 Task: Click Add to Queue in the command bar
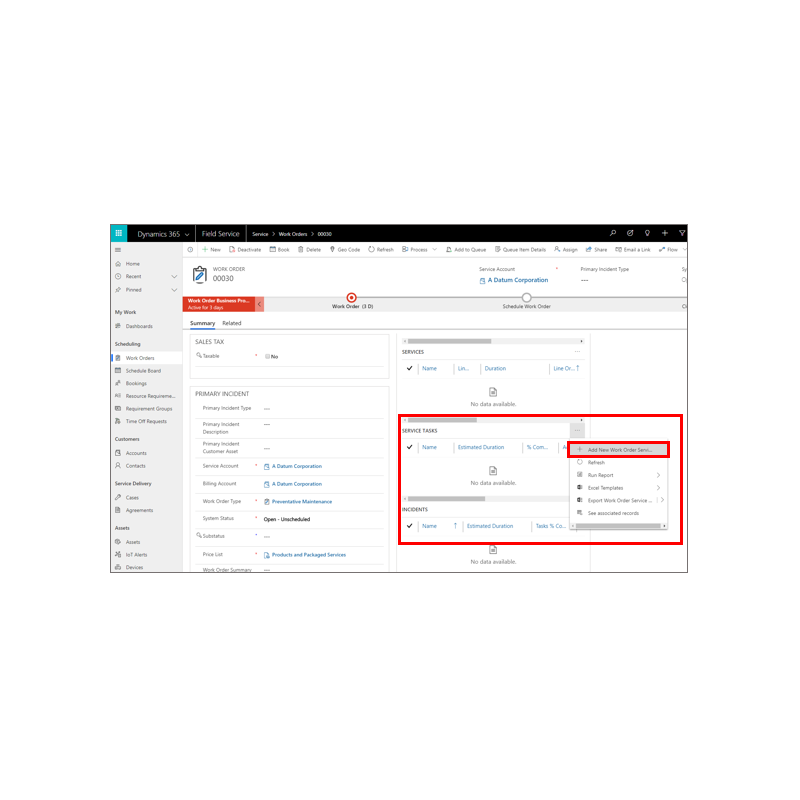pos(466,249)
